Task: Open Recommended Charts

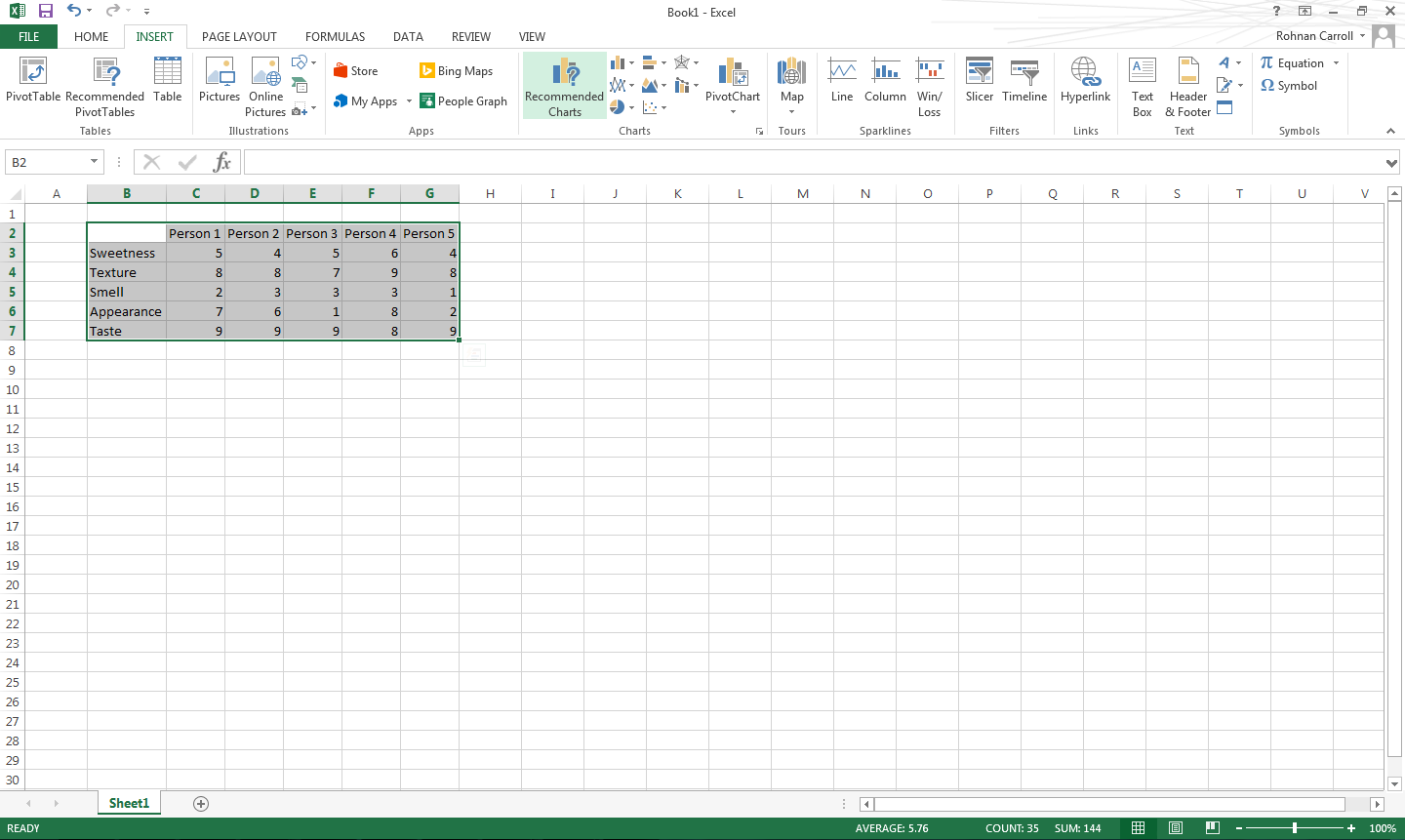Action: point(564,87)
